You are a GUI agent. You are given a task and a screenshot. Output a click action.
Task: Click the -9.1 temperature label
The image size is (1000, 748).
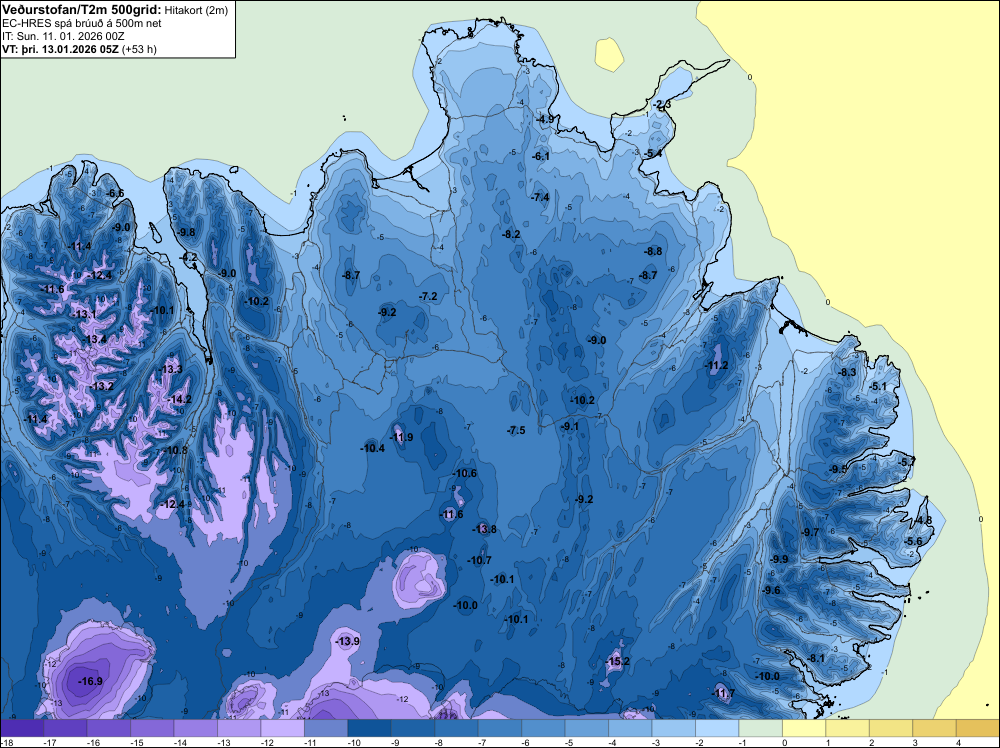pos(570,426)
